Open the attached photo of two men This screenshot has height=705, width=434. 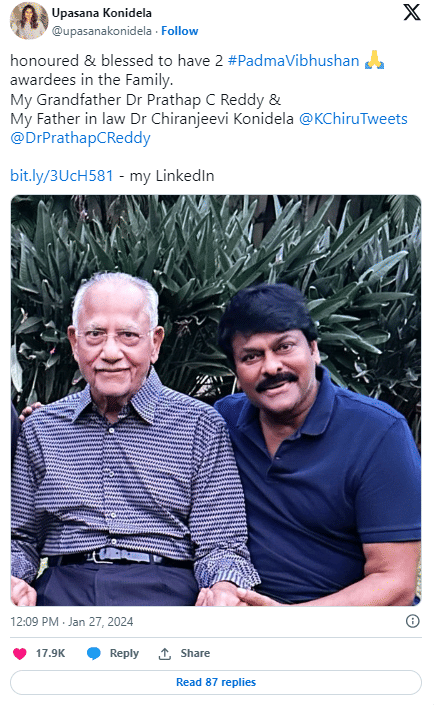(216, 400)
